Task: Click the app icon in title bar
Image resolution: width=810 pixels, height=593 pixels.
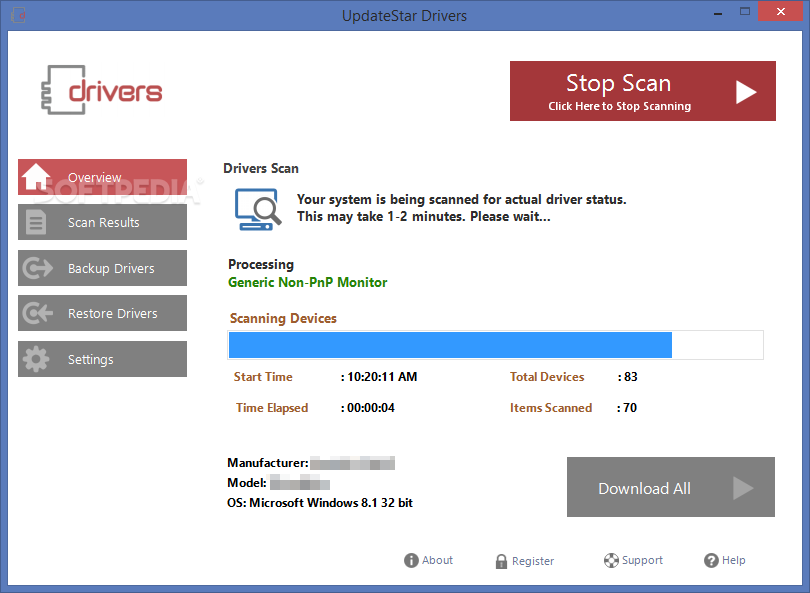Action: point(19,15)
